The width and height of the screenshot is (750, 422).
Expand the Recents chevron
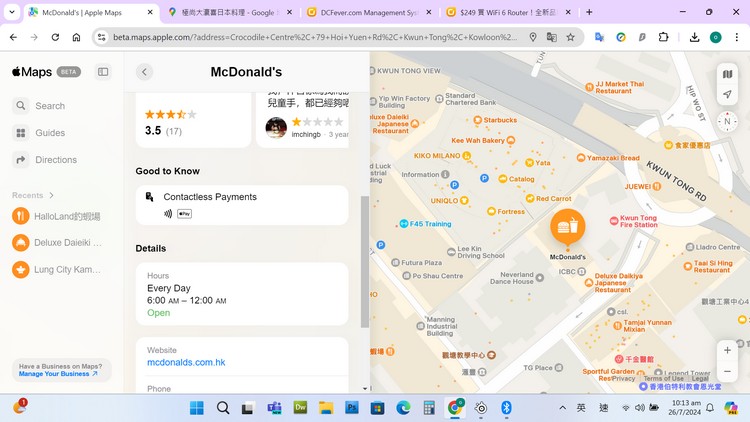tap(52, 195)
